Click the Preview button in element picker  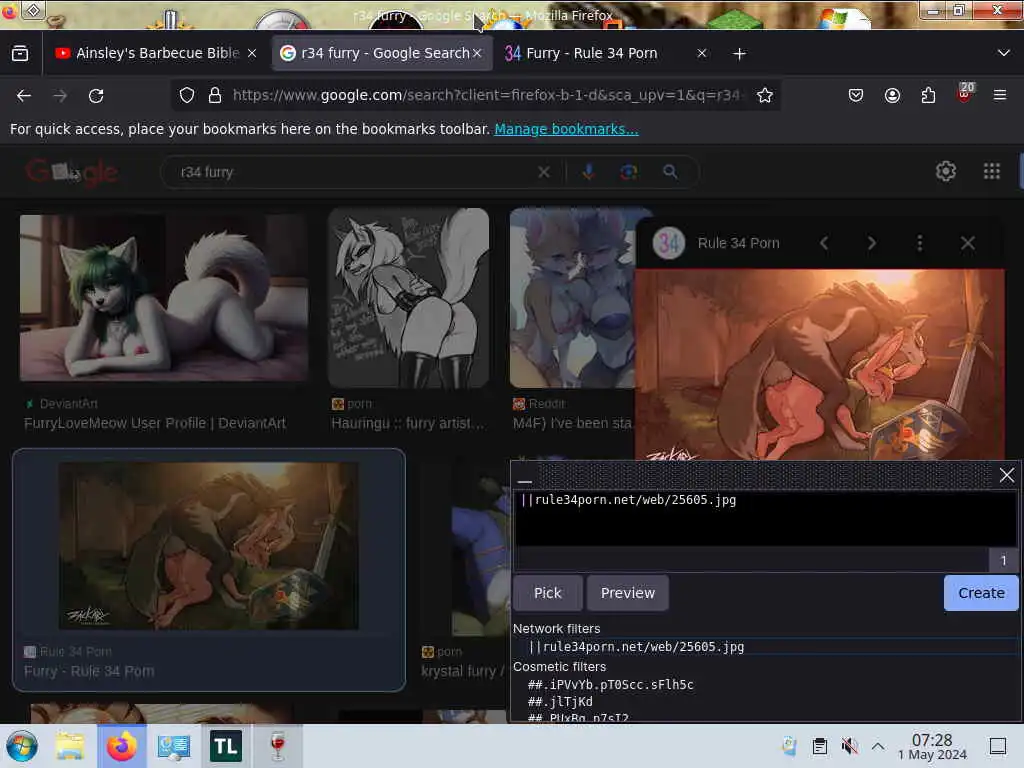coord(628,593)
